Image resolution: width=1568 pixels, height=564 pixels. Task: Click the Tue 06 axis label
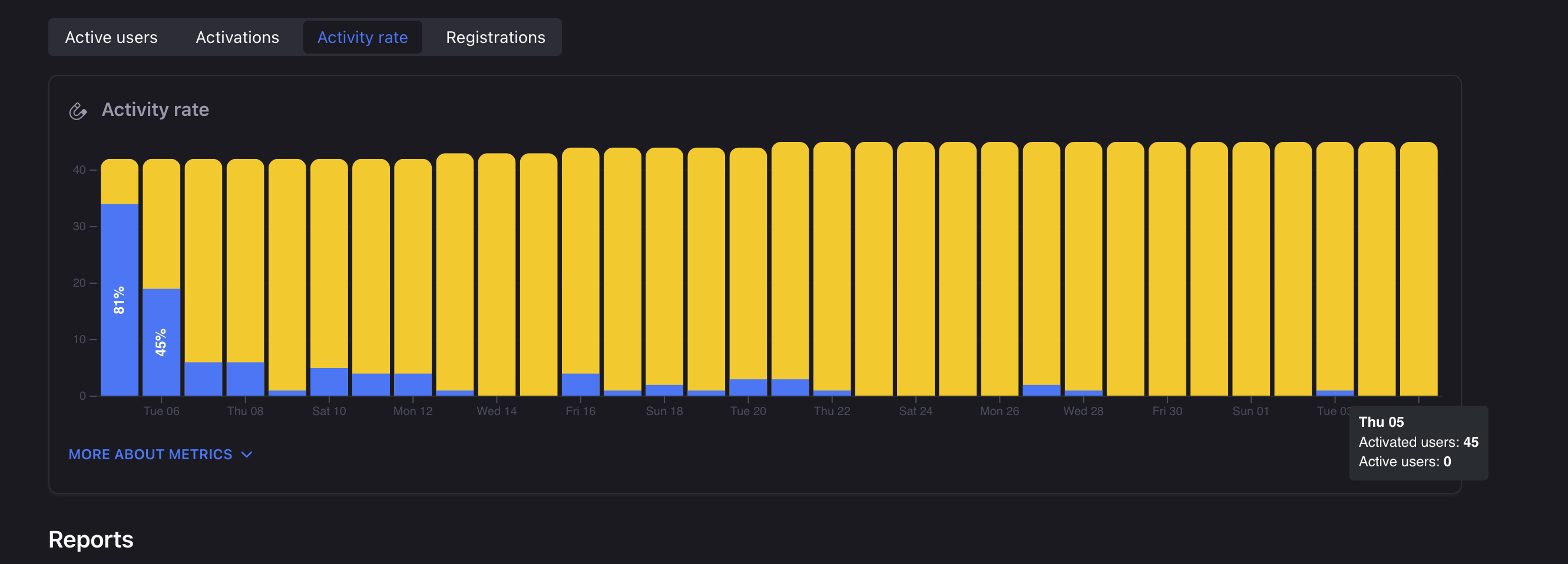[161, 412]
